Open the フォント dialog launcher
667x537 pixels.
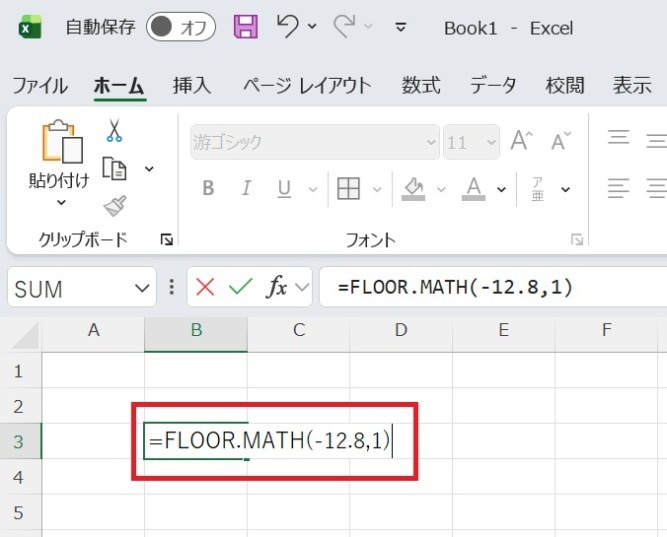[x=577, y=240]
